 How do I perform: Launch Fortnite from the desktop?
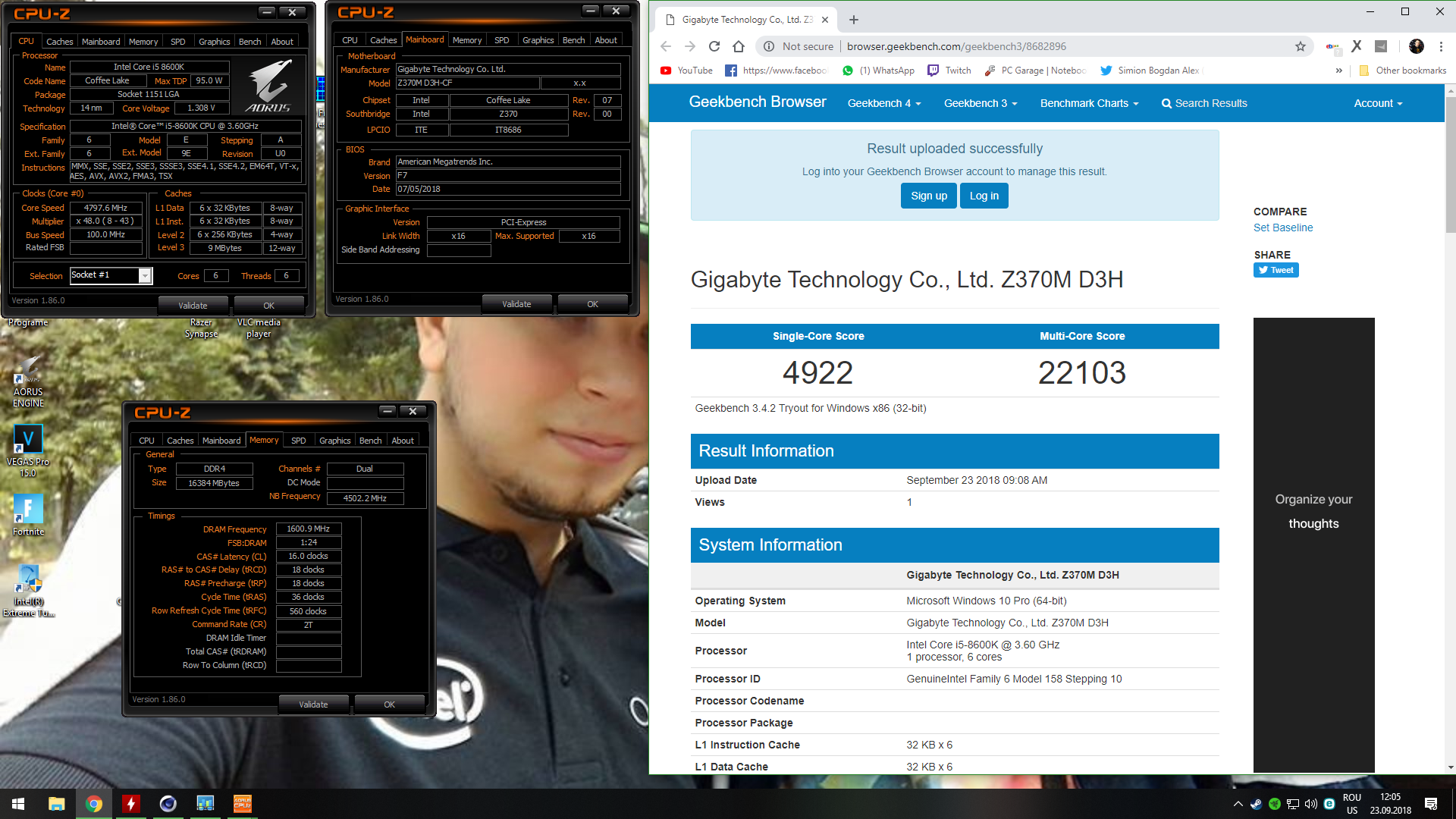coord(28,515)
